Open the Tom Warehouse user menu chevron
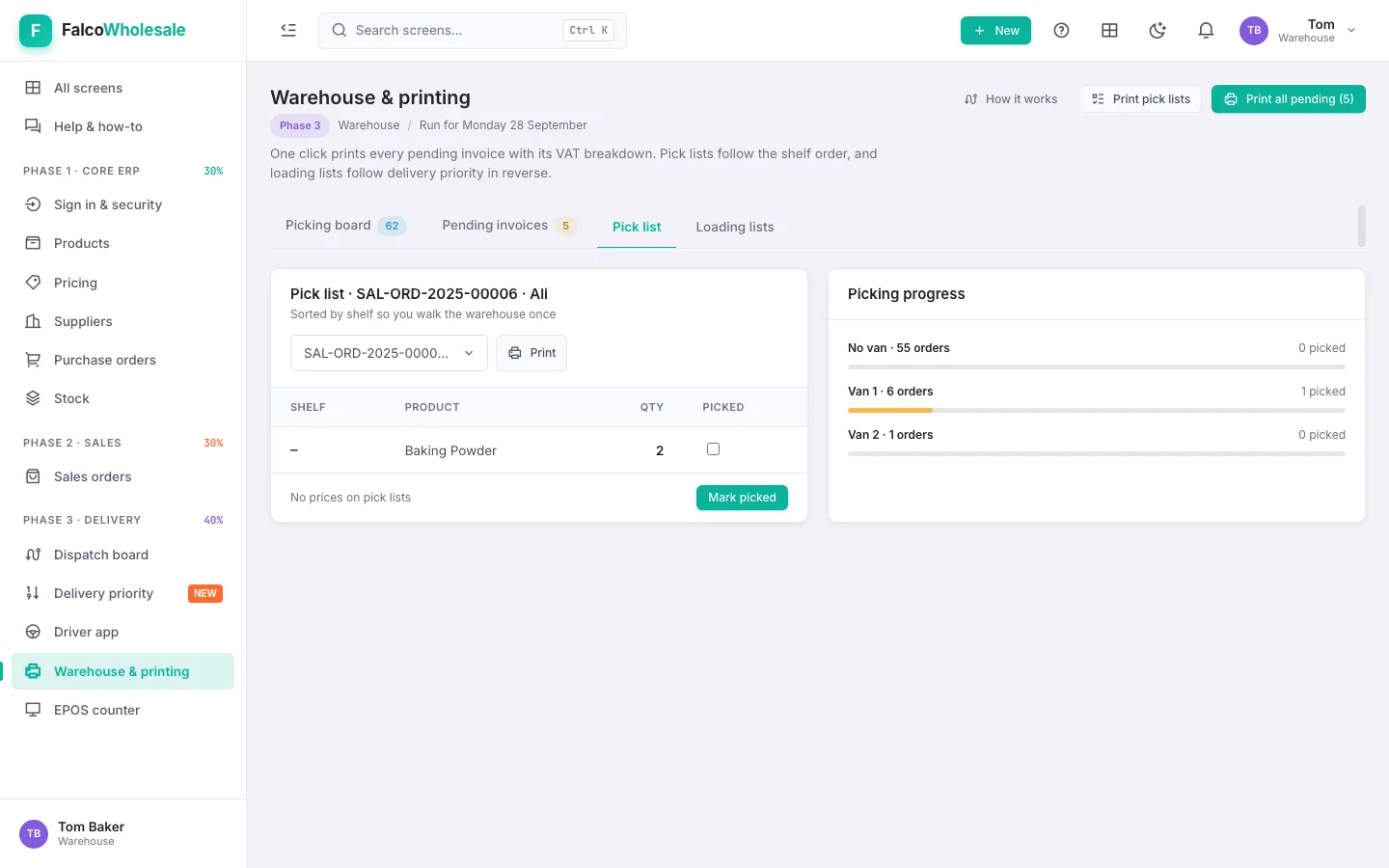The image size is (1389, 868). [x=1351, y=30]
